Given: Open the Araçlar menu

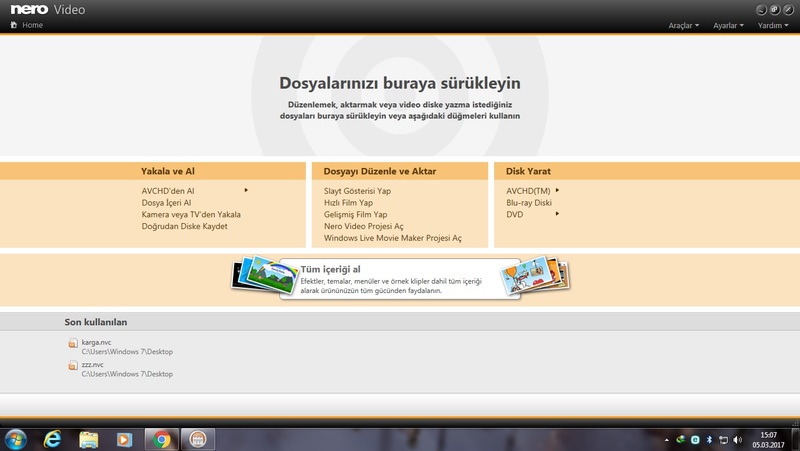Looking at the screenshot, I should pos(684,25).
